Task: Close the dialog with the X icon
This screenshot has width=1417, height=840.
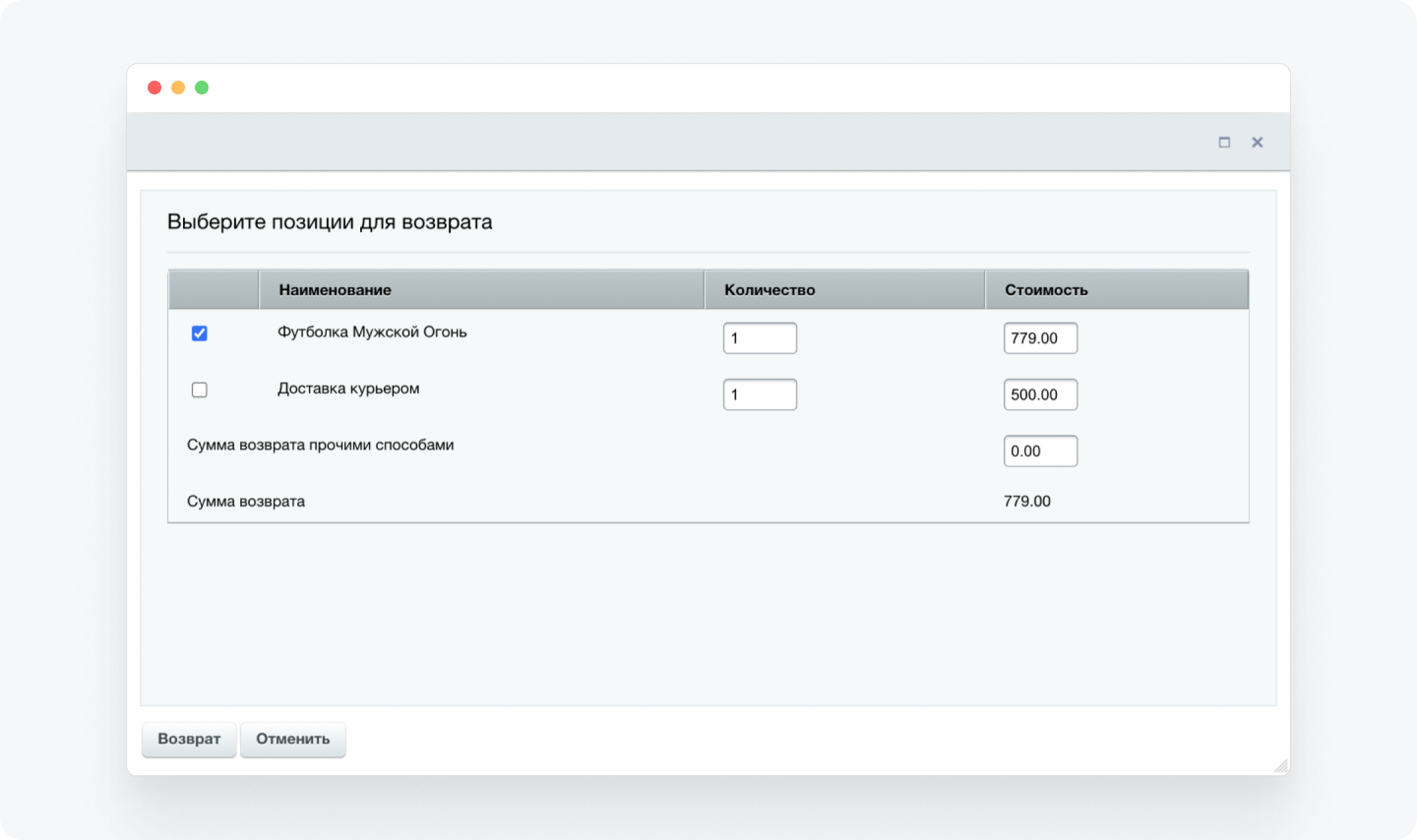Action: click(x=1257, y=142)
